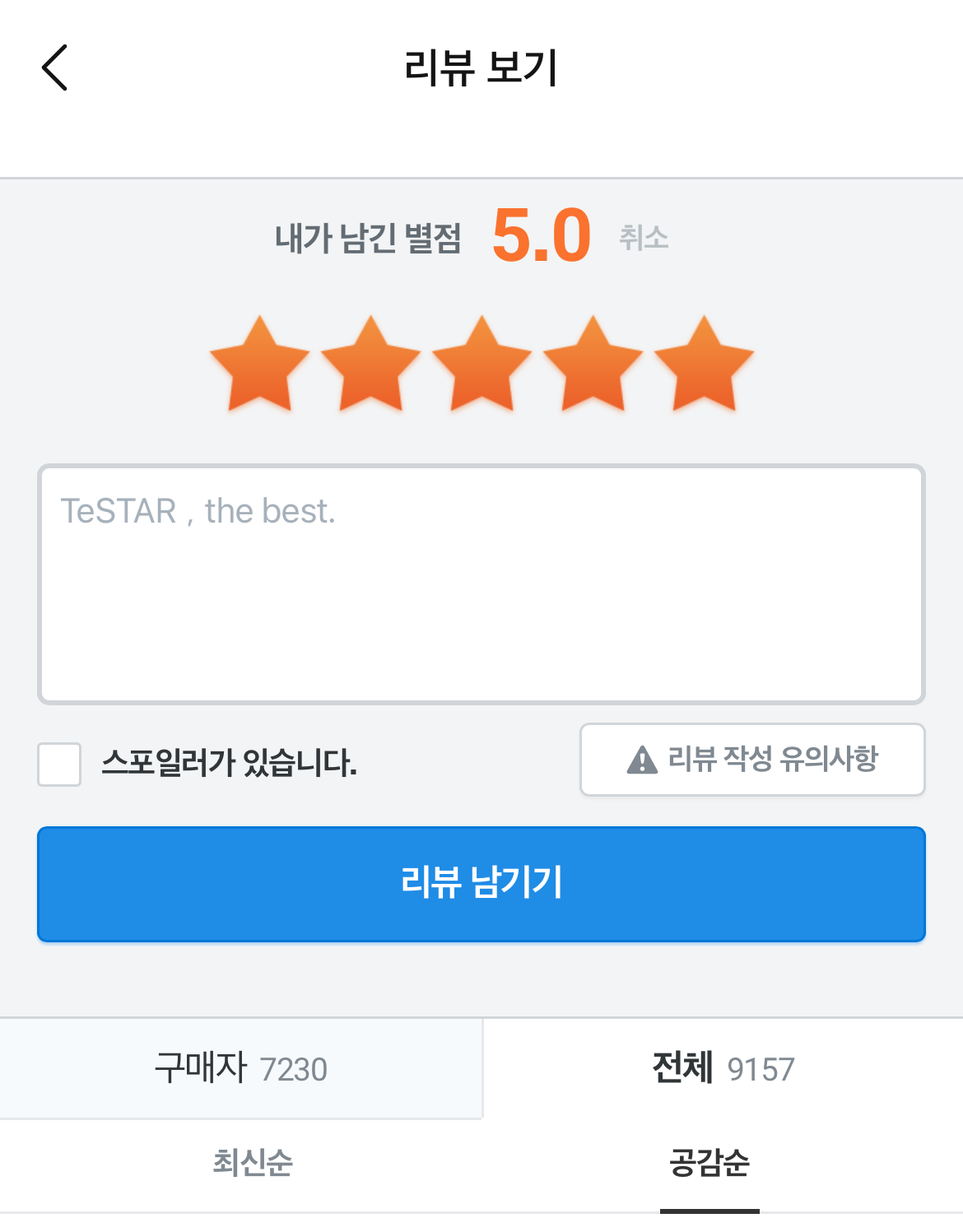Select the fourth star rating
Viewport: 963px width, 1232px height.
tap(593, 363)
